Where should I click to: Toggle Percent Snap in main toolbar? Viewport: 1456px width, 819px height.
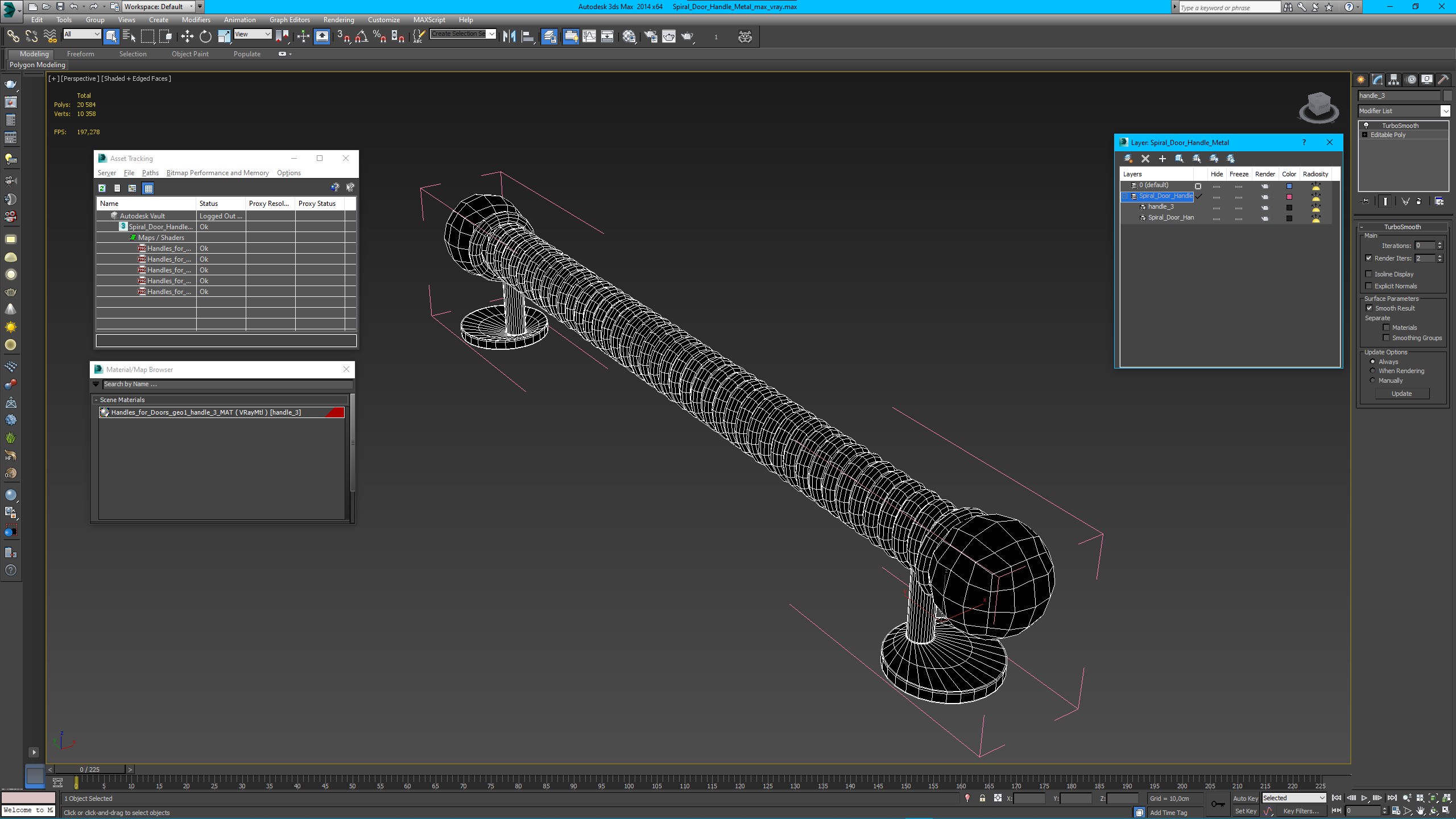point(379,36)
